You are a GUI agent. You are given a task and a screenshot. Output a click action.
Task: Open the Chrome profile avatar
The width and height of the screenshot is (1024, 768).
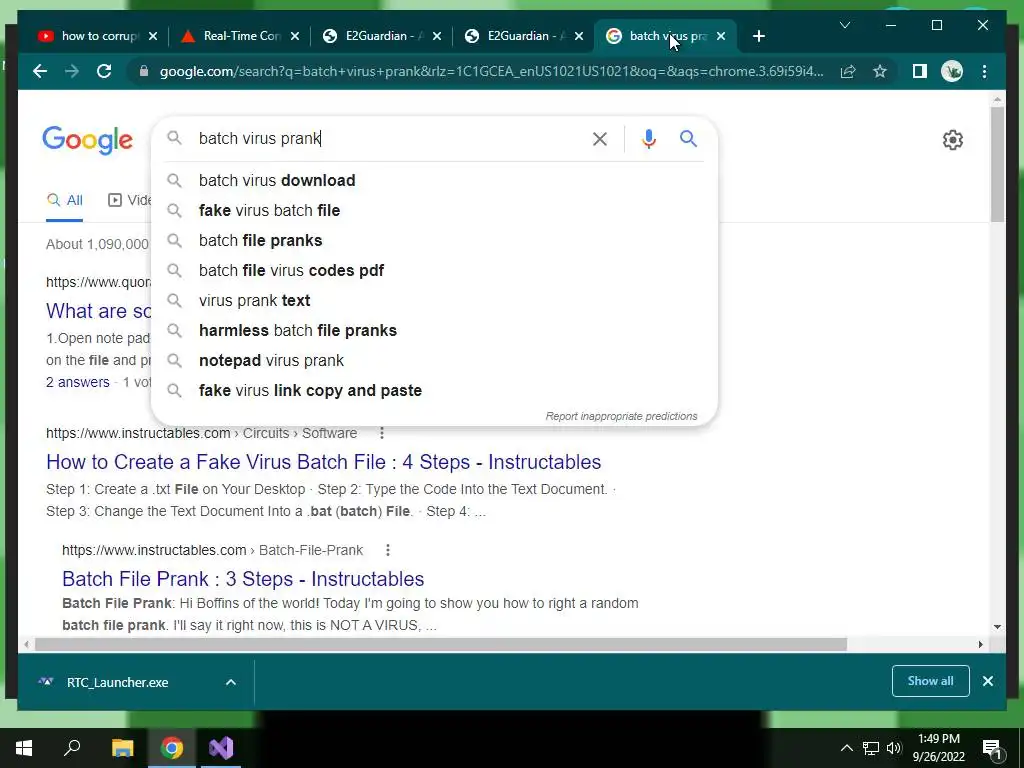(952, 71)
